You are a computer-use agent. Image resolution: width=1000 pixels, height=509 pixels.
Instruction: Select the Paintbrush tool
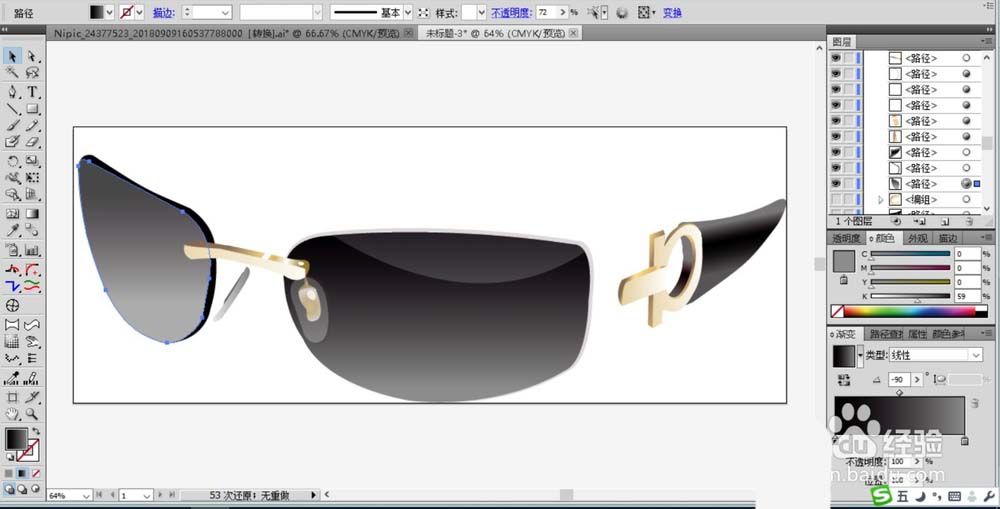[x=12, y=125]
